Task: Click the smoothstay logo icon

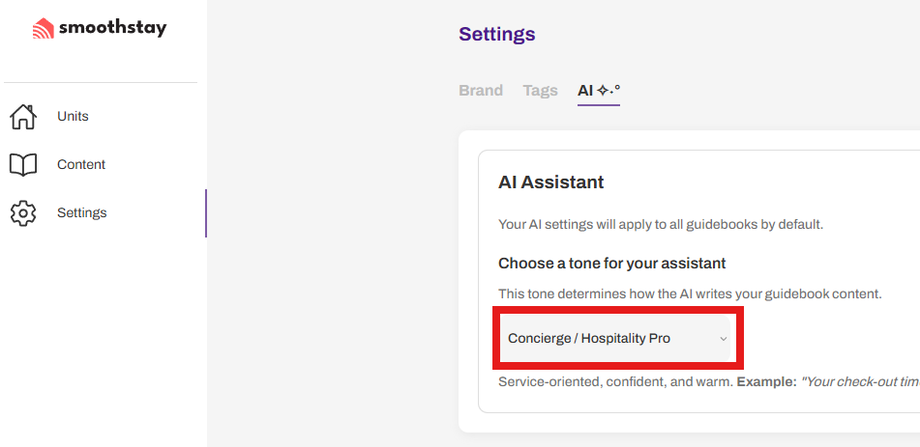Action: (x=43, y=29)
